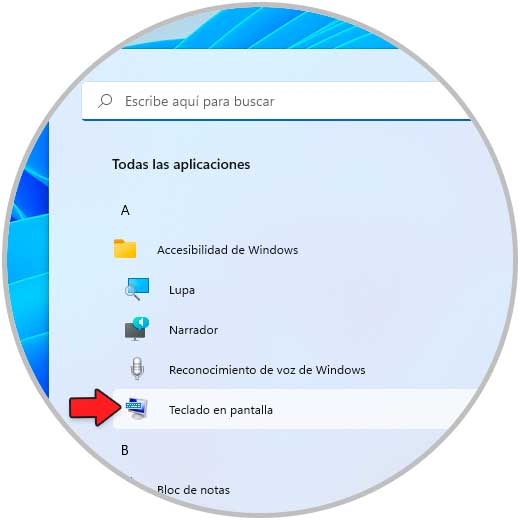The height and width of the screenshot is (520, 520).
Task: Click the 'Todas las aplicaciones' heading
Action: (181, 164)
